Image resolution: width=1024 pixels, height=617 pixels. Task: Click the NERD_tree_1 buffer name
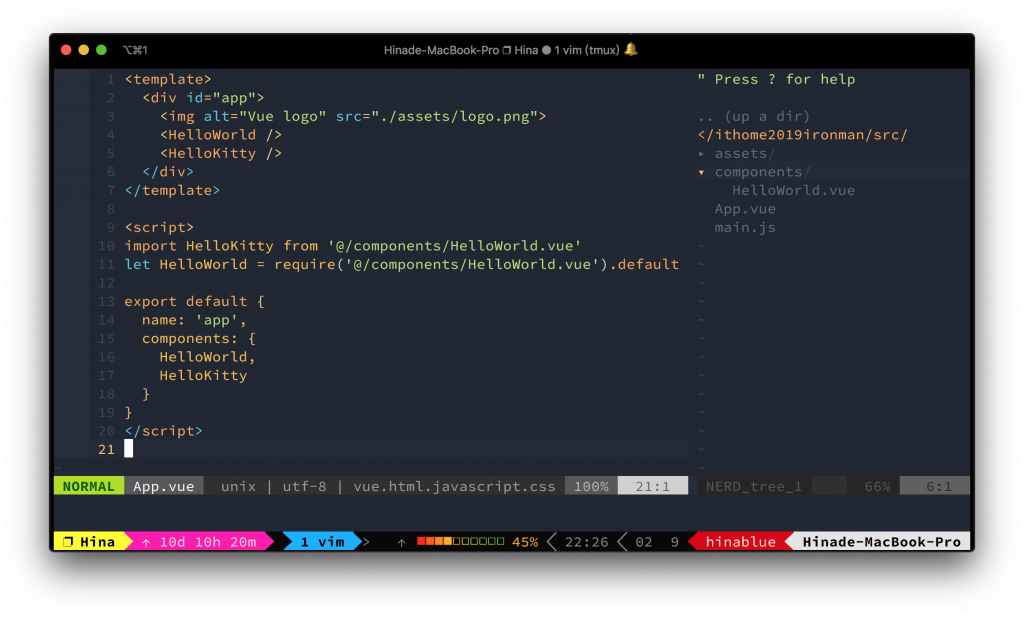[x=754, y=486]
